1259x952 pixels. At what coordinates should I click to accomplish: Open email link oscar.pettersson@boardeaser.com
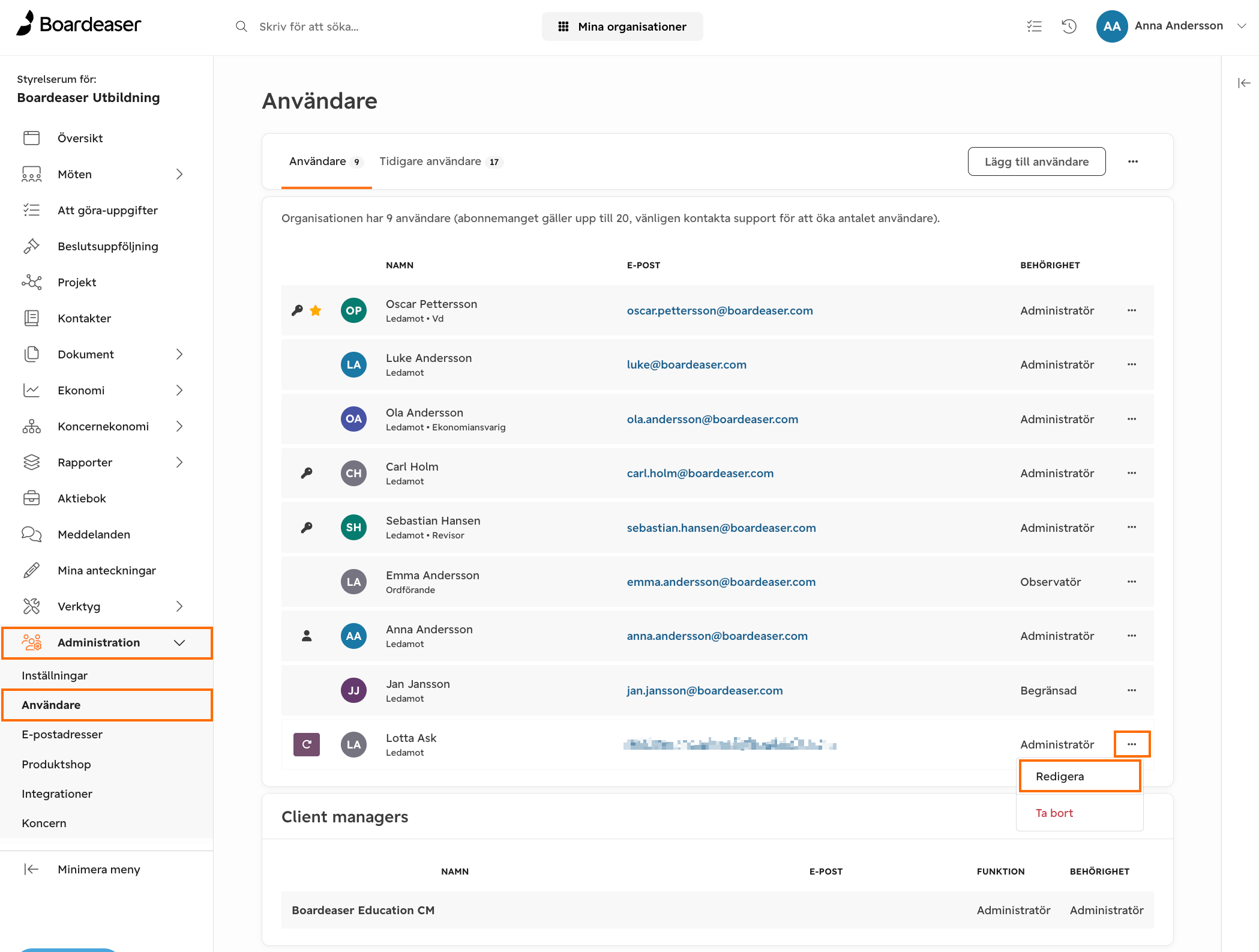pyautogui.click(x=720, y=310)
